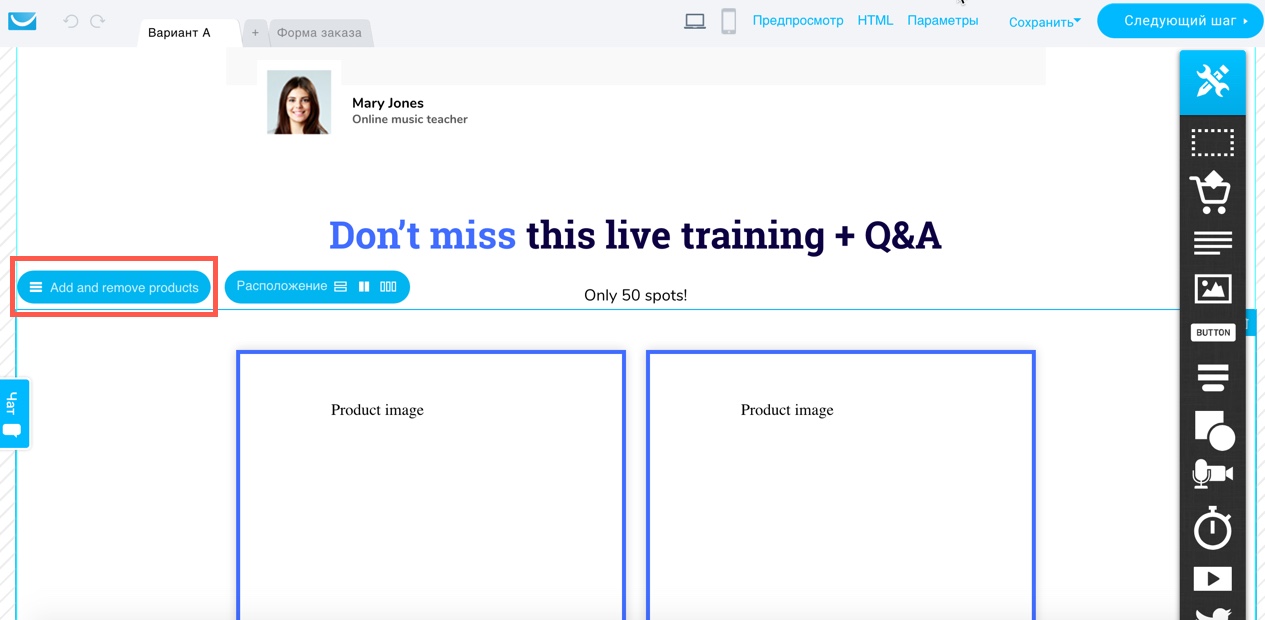Click the redo arrow icon
Image resolution: width=1265 pixels, height=620 pixels.
(x=97, y=21)
